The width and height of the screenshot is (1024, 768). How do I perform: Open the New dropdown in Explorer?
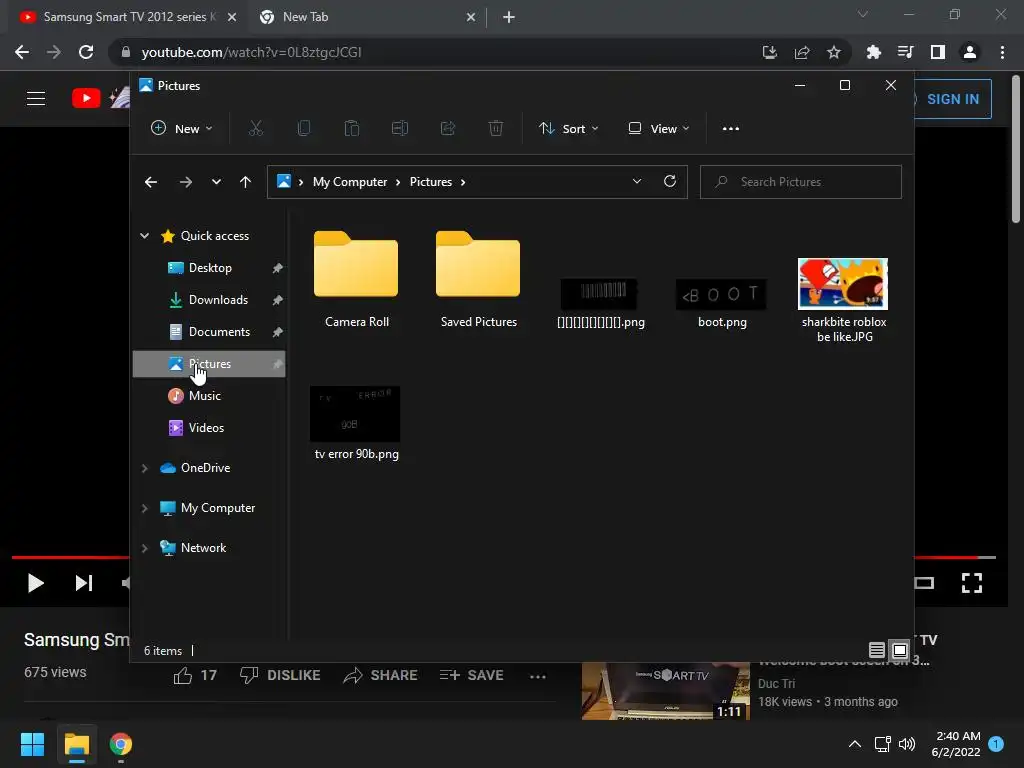click(182, 129)
